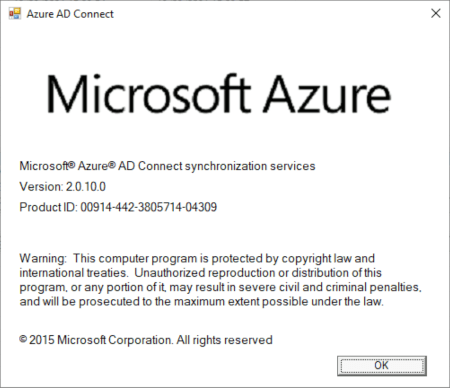Click the 2015 Microsoft Corporation text
The image size is (450, 388).
coord(101,340)
